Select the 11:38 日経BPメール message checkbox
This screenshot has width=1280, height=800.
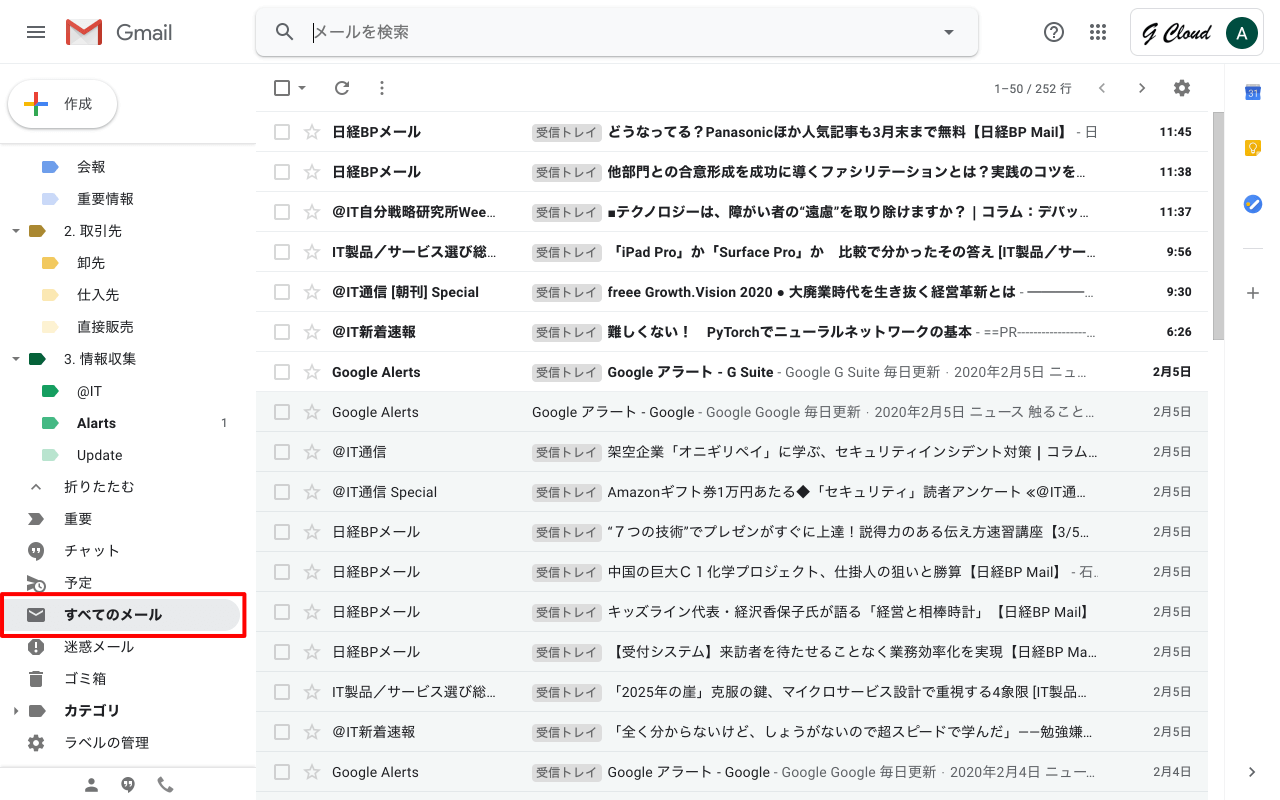tap(282, 172)
